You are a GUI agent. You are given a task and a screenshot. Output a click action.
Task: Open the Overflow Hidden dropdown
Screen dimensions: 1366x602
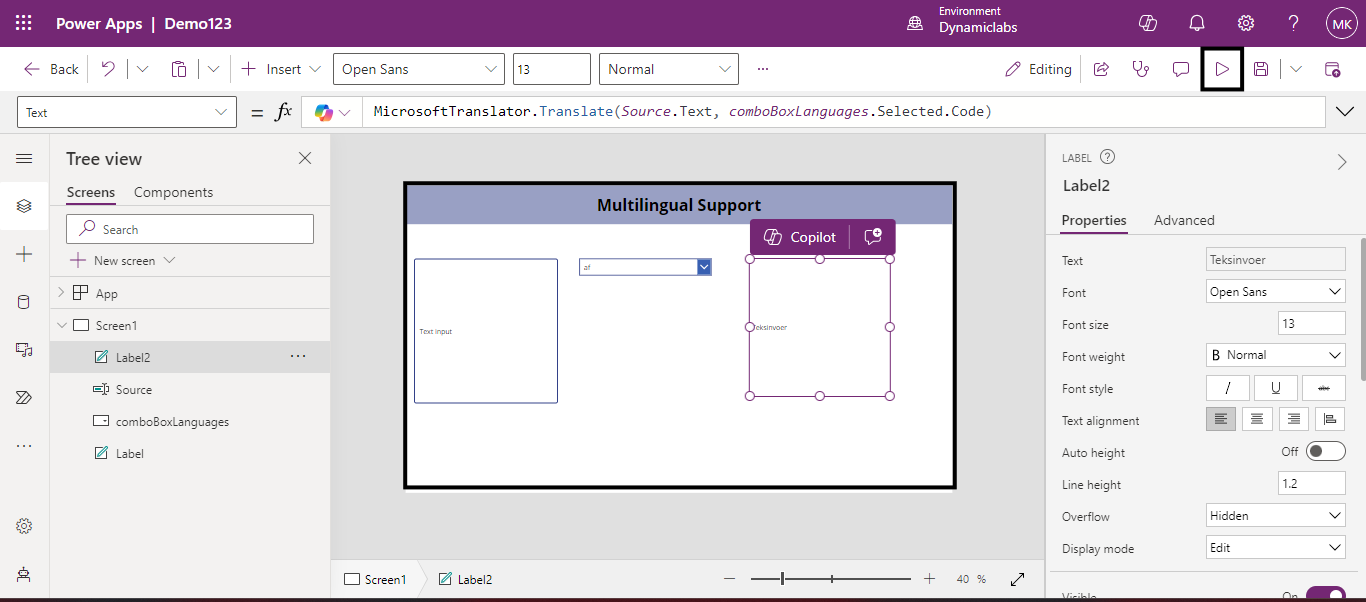[1275, 516]
